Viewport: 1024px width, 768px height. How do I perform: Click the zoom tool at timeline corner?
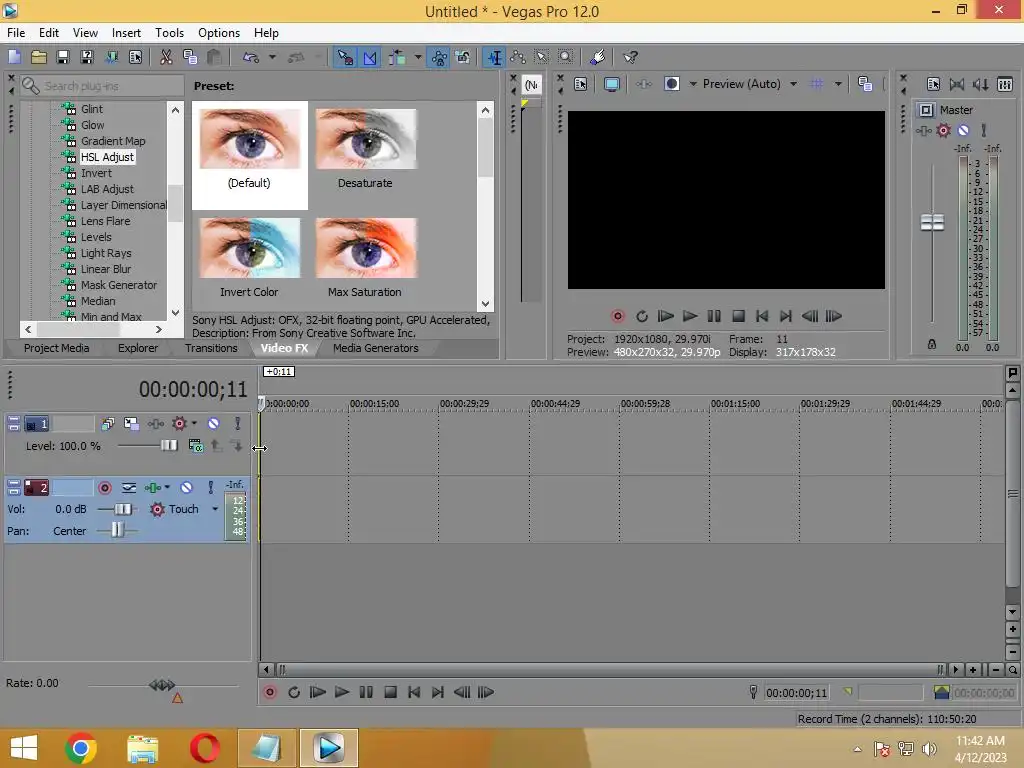coord(1012,670)
